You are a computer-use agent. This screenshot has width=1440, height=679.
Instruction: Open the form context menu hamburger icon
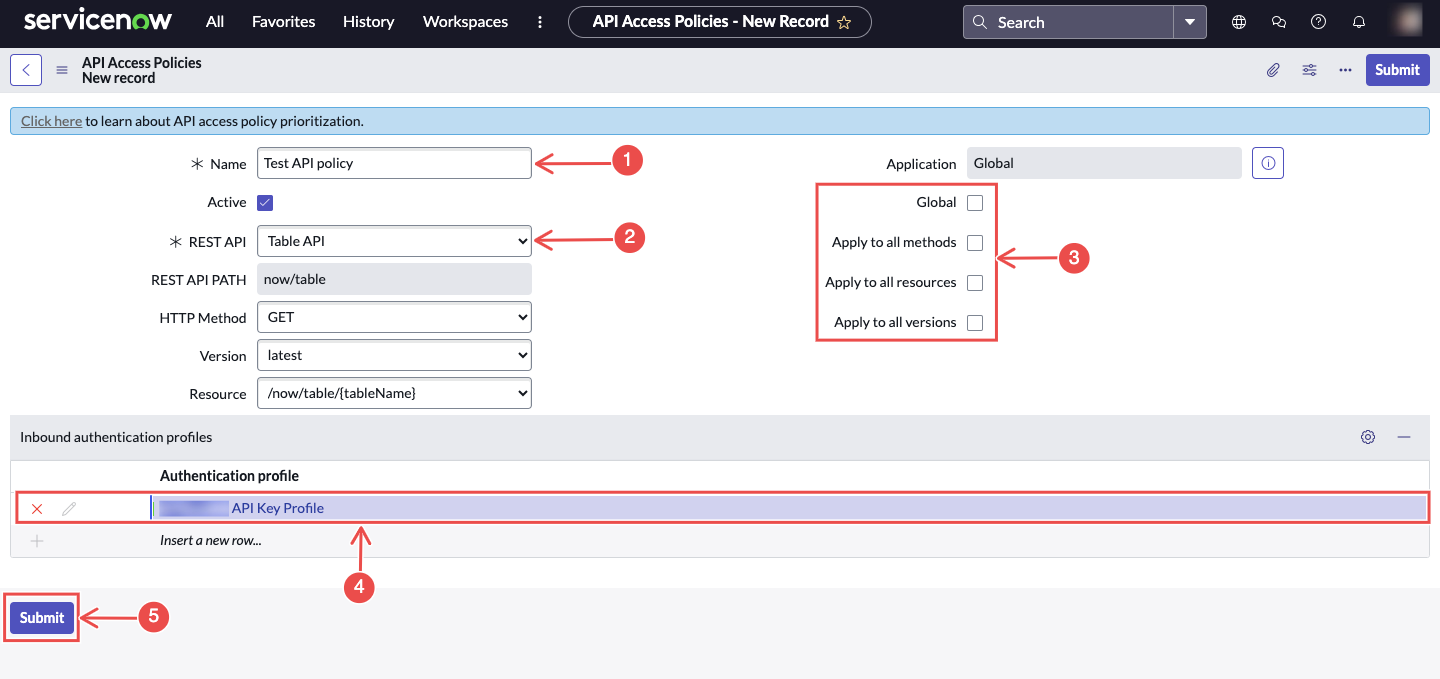click(x=61, y=70)
